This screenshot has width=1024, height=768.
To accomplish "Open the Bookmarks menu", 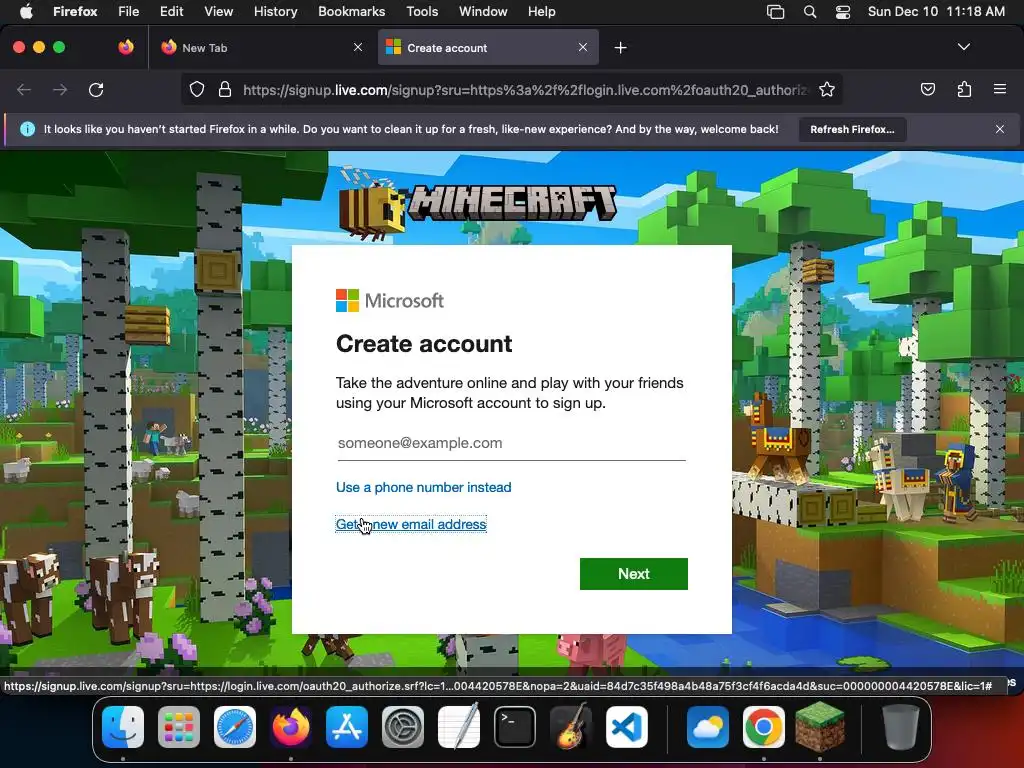I will click(351, 11).
